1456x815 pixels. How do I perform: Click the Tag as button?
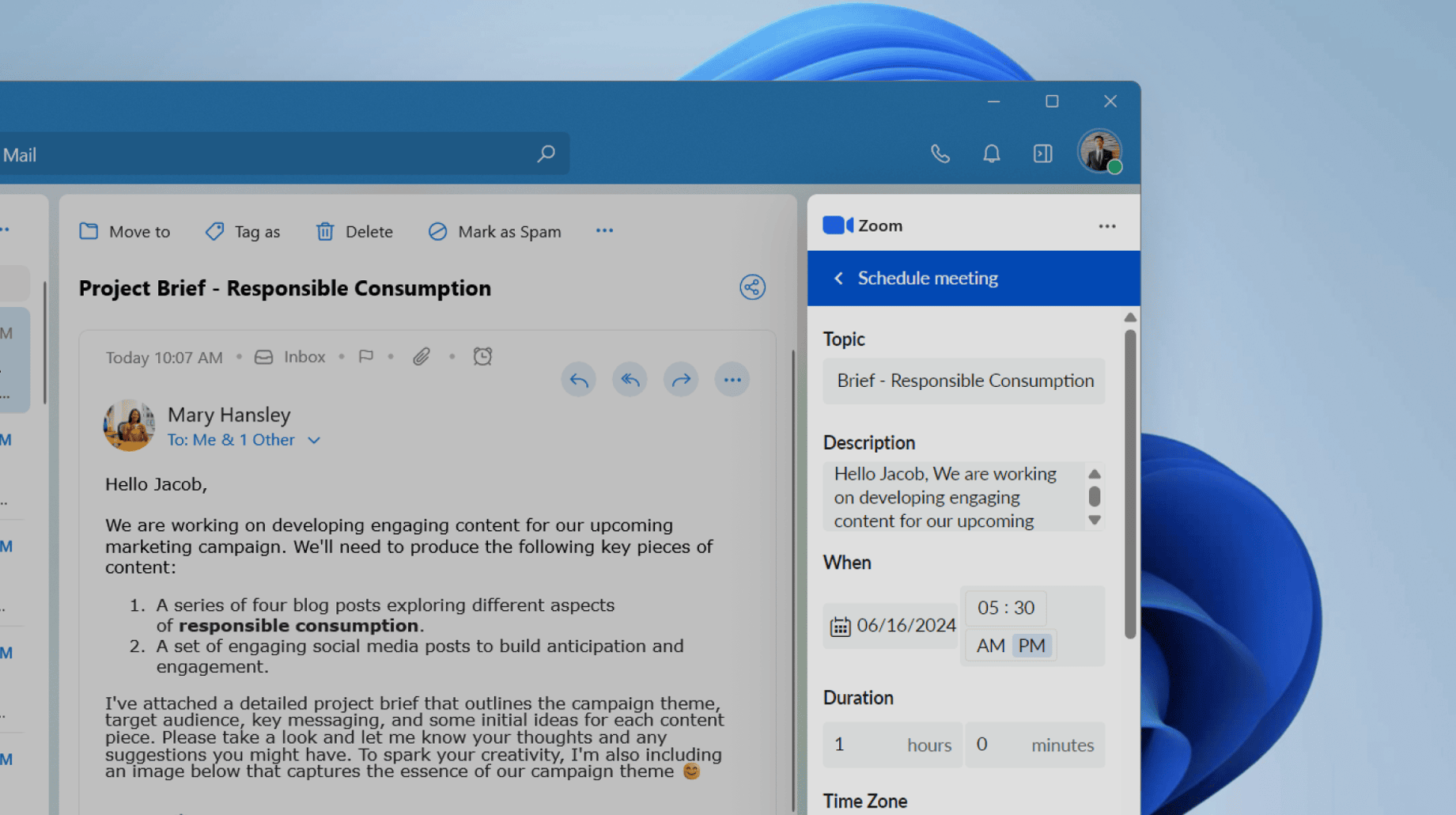tap(243, 231)
